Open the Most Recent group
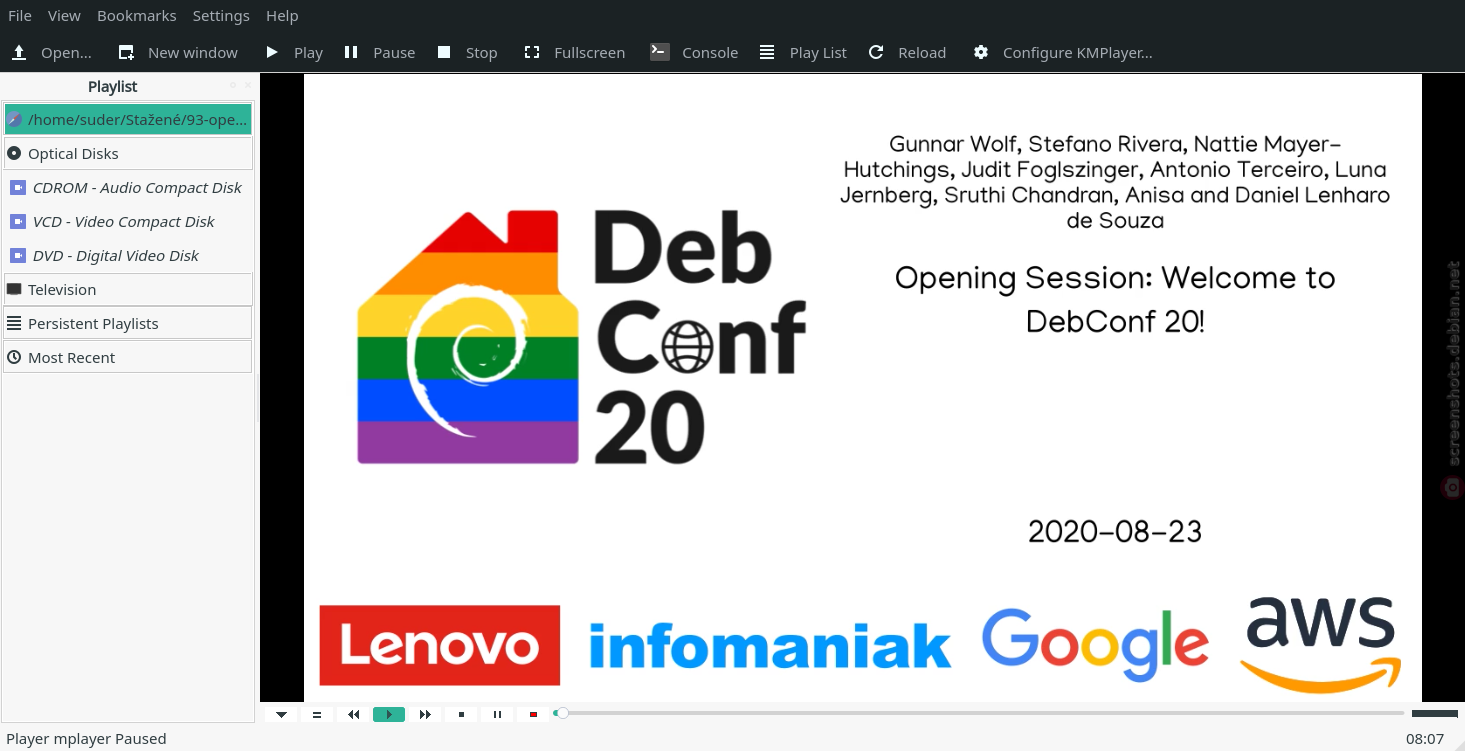The height and width of the screenshot is (751, 1465). click(x=128, y=358)
